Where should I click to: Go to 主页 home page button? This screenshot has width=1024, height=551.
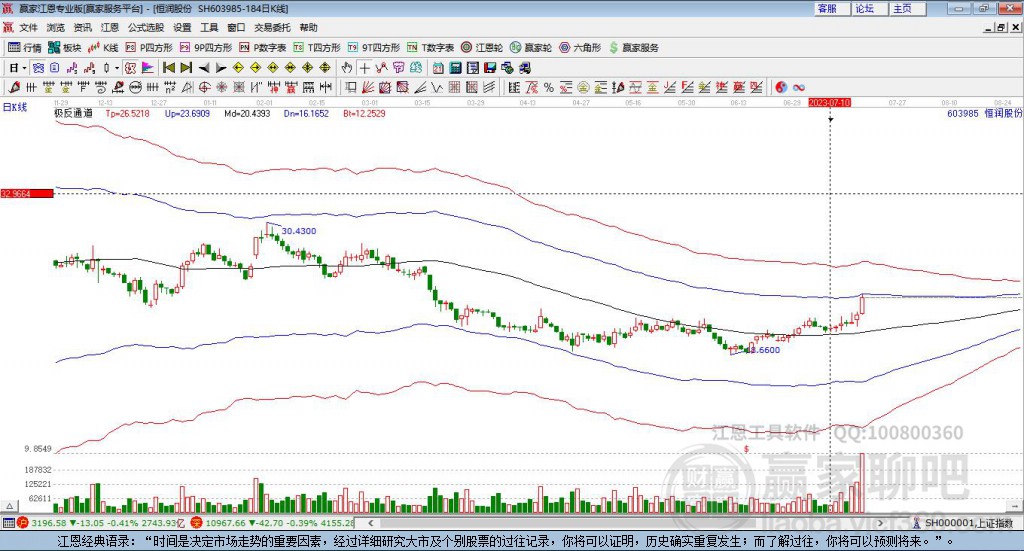(x=902, y=8)
